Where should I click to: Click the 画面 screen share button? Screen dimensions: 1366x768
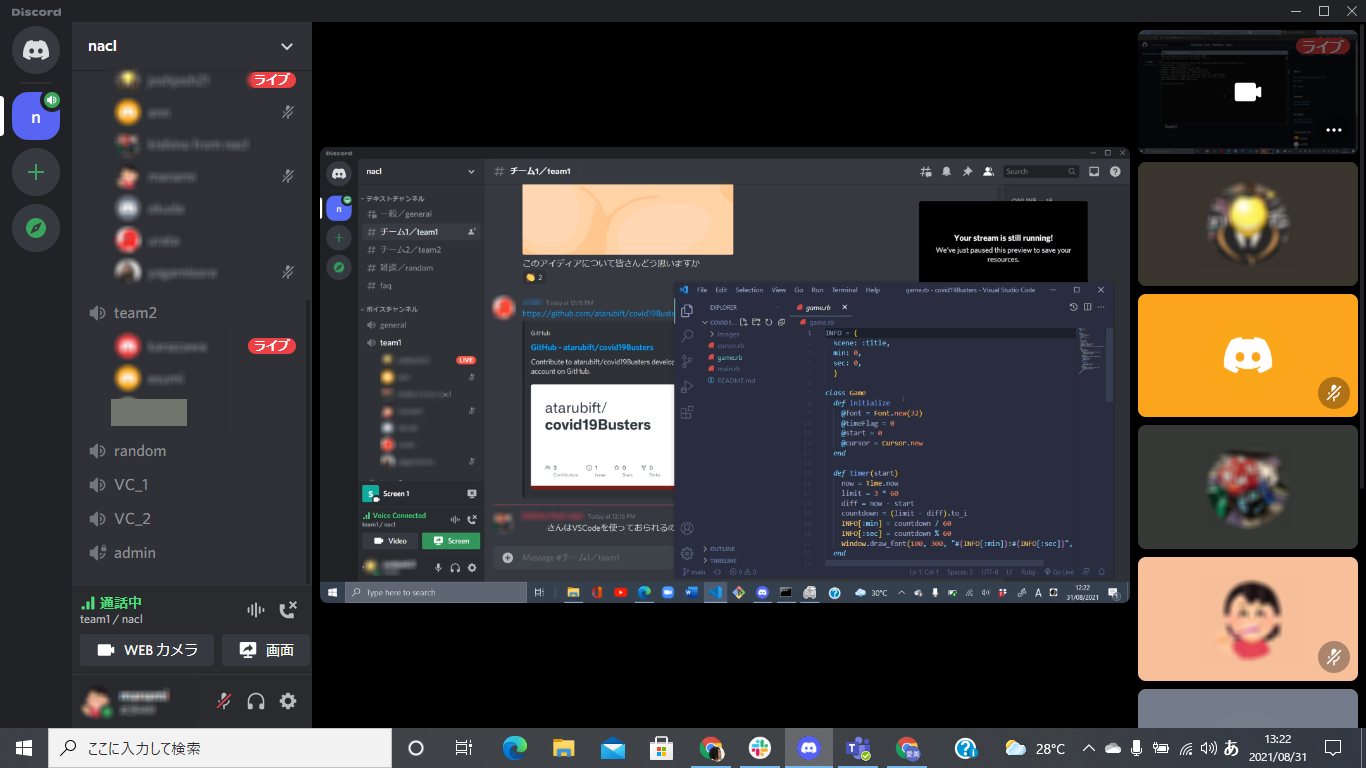pos(266,650)
